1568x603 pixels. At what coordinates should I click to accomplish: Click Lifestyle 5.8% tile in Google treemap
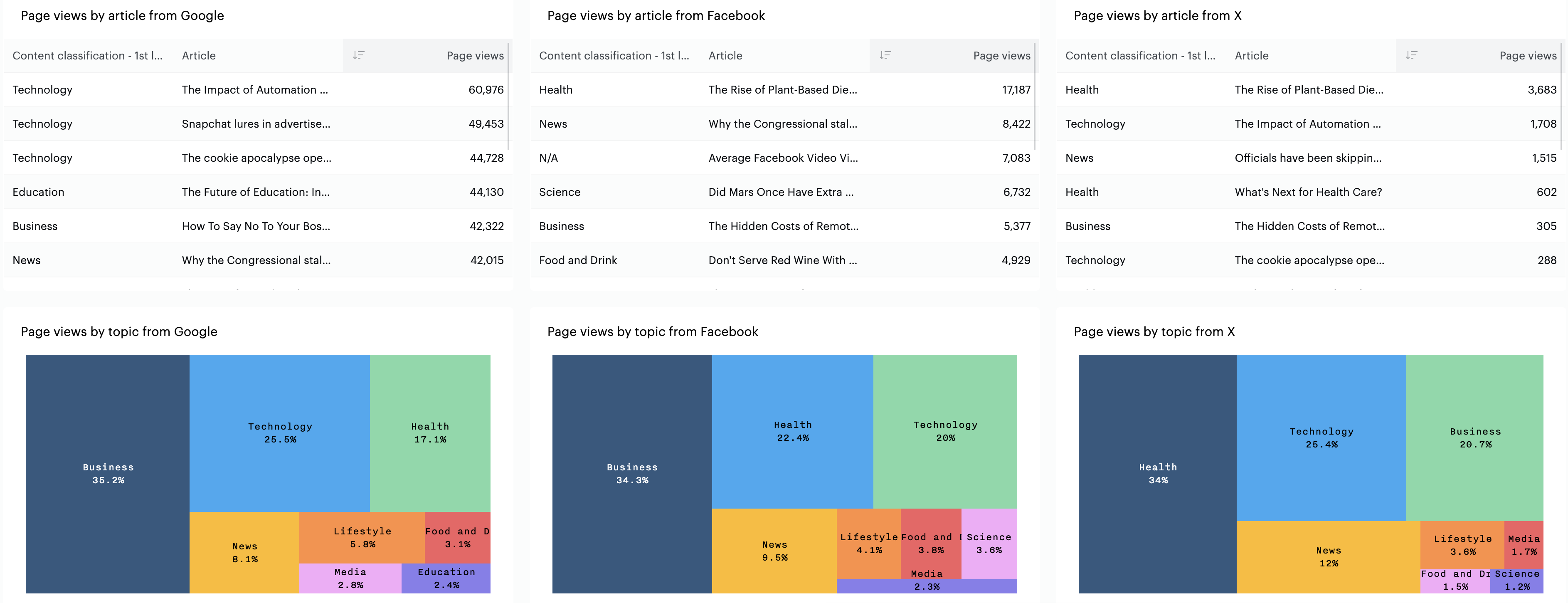tap(362, 537)
